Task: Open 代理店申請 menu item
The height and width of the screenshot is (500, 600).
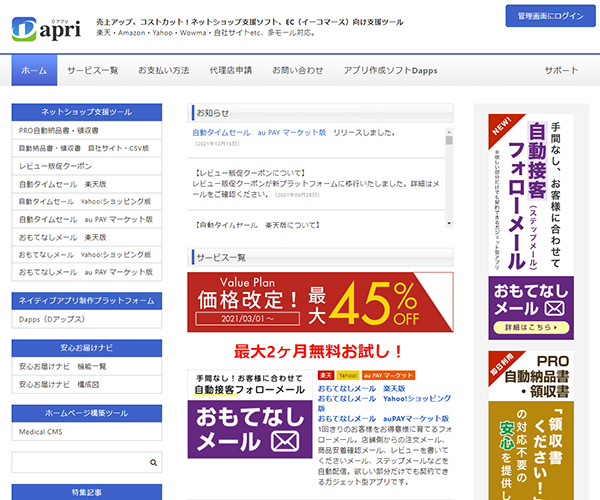Action: (230, 70)
